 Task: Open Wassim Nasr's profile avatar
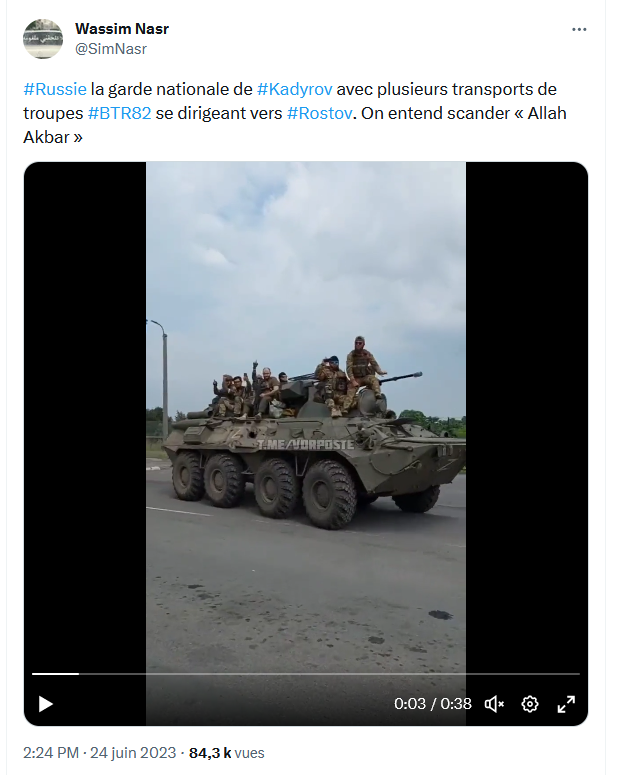[x=43, y=39]
